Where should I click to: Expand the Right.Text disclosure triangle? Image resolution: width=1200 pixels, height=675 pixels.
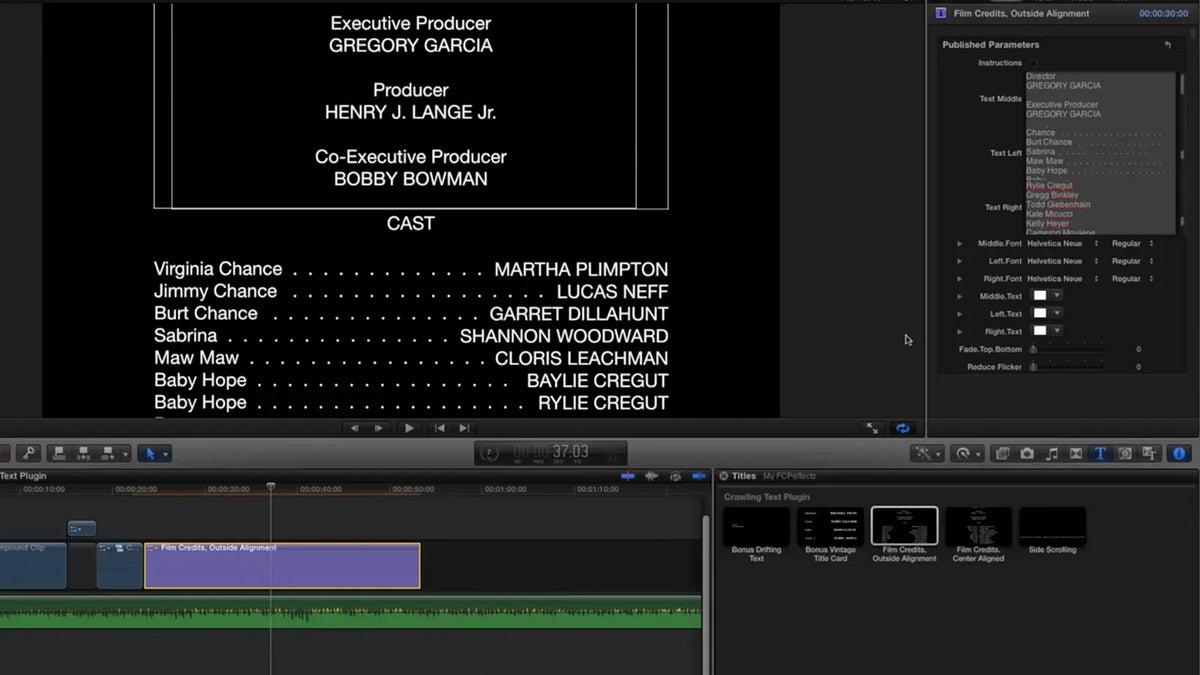click(x=960, y=331)
